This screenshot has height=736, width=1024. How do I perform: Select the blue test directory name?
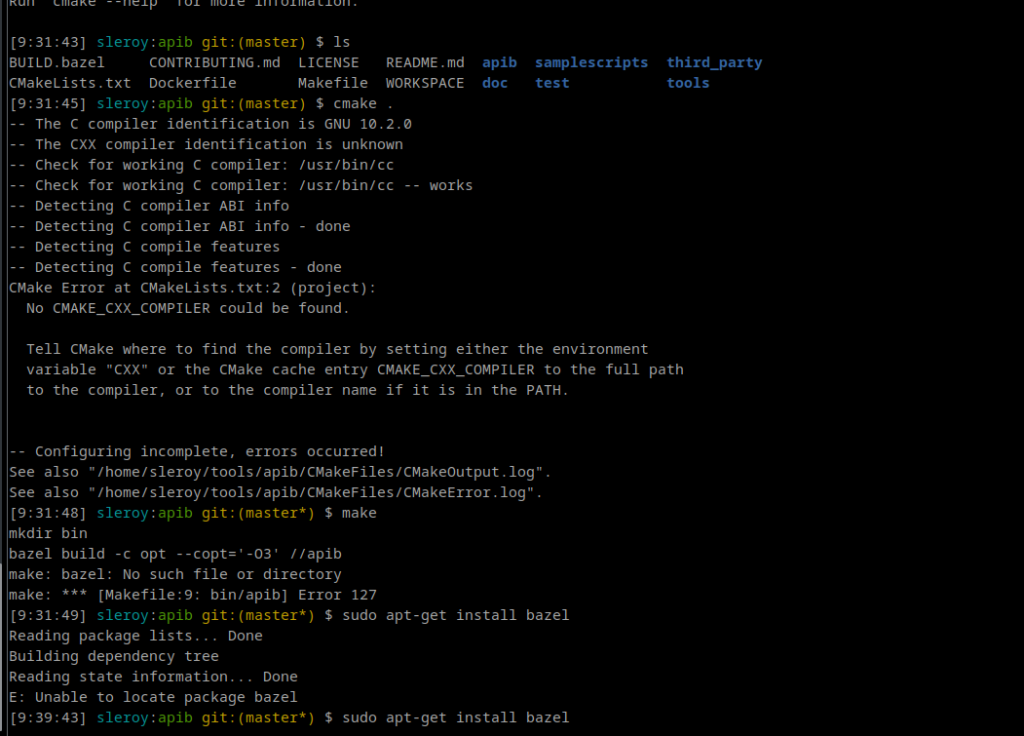tap(552, 83)
